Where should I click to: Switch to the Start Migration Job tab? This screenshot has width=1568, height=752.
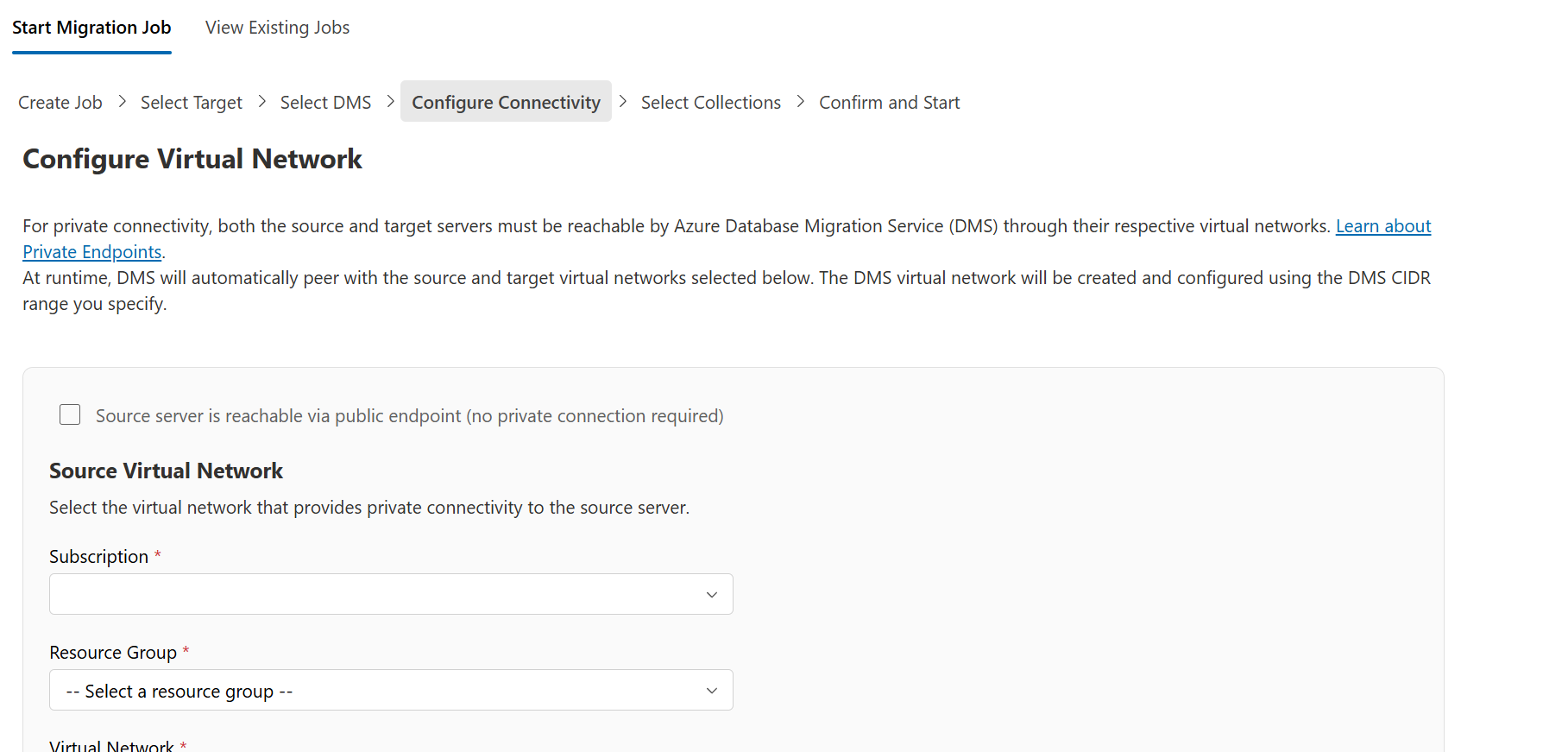click(x=91, y=28)
